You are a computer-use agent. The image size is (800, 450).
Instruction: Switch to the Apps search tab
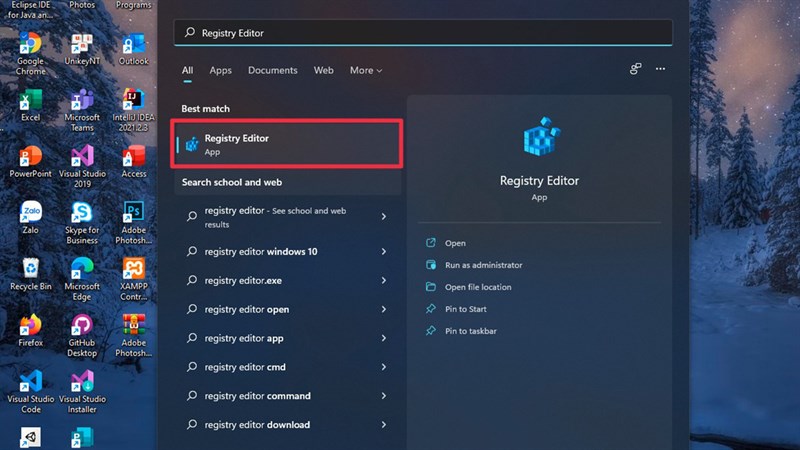pyautogui.click(x=220, y=70)
